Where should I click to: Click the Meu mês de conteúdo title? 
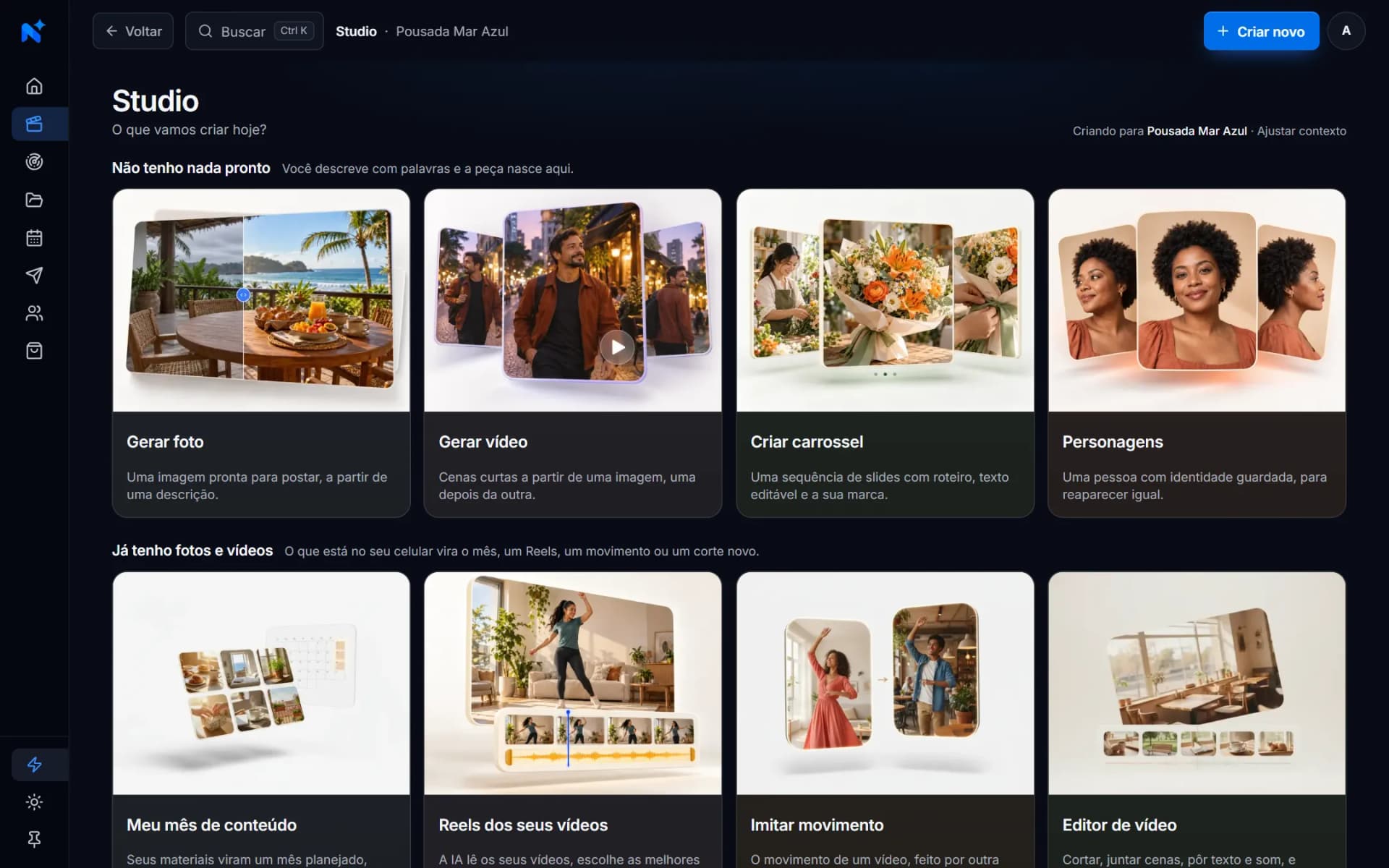(x=211, y=825)
